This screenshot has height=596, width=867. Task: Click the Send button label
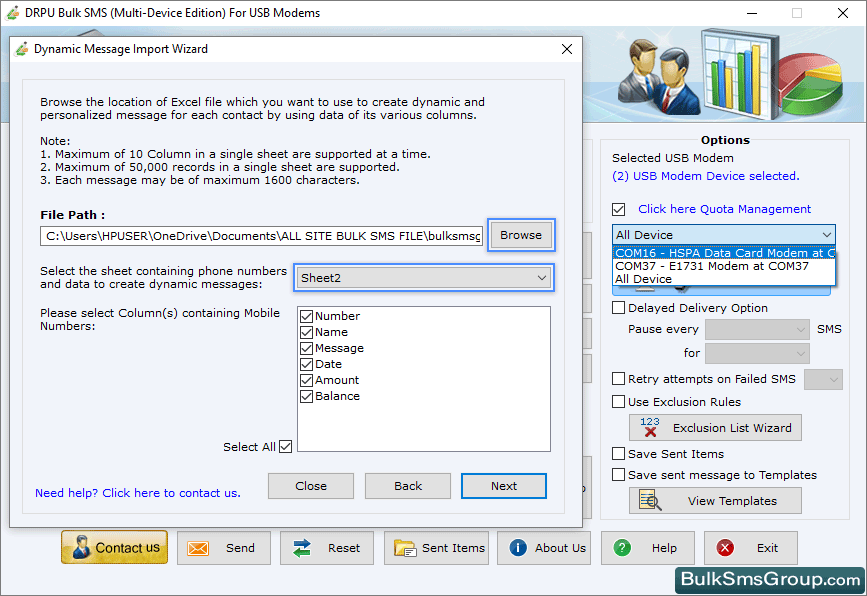(x=240, y=548)
